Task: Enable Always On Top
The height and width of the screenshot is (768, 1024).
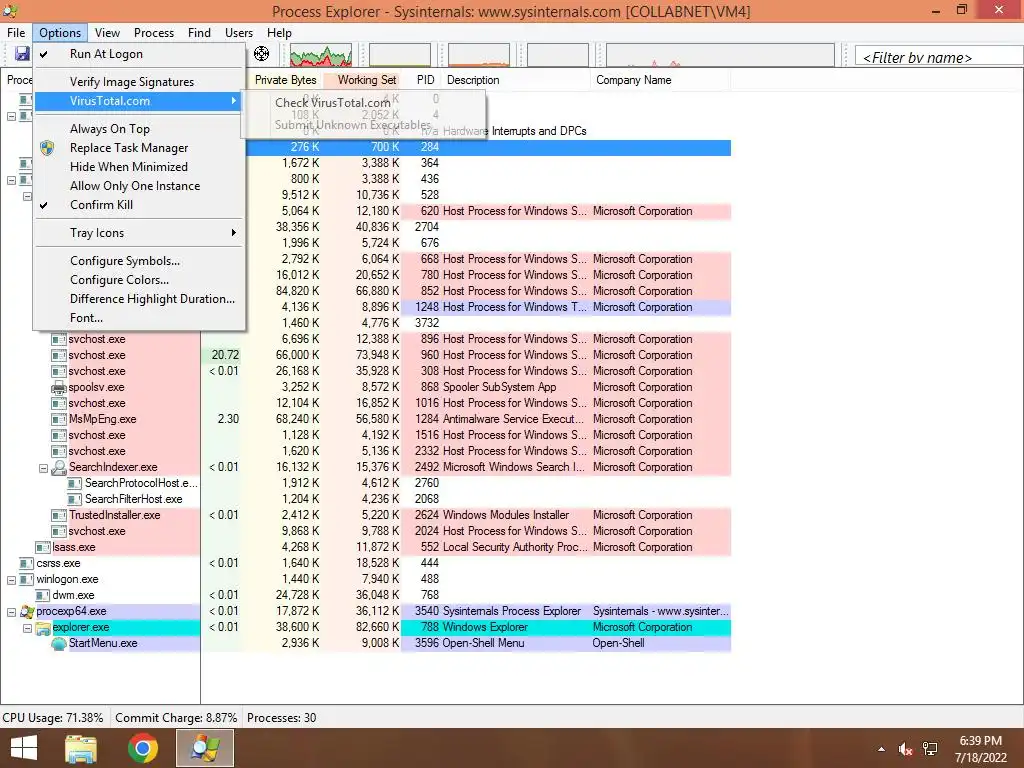Action: (x=138, y=129)
